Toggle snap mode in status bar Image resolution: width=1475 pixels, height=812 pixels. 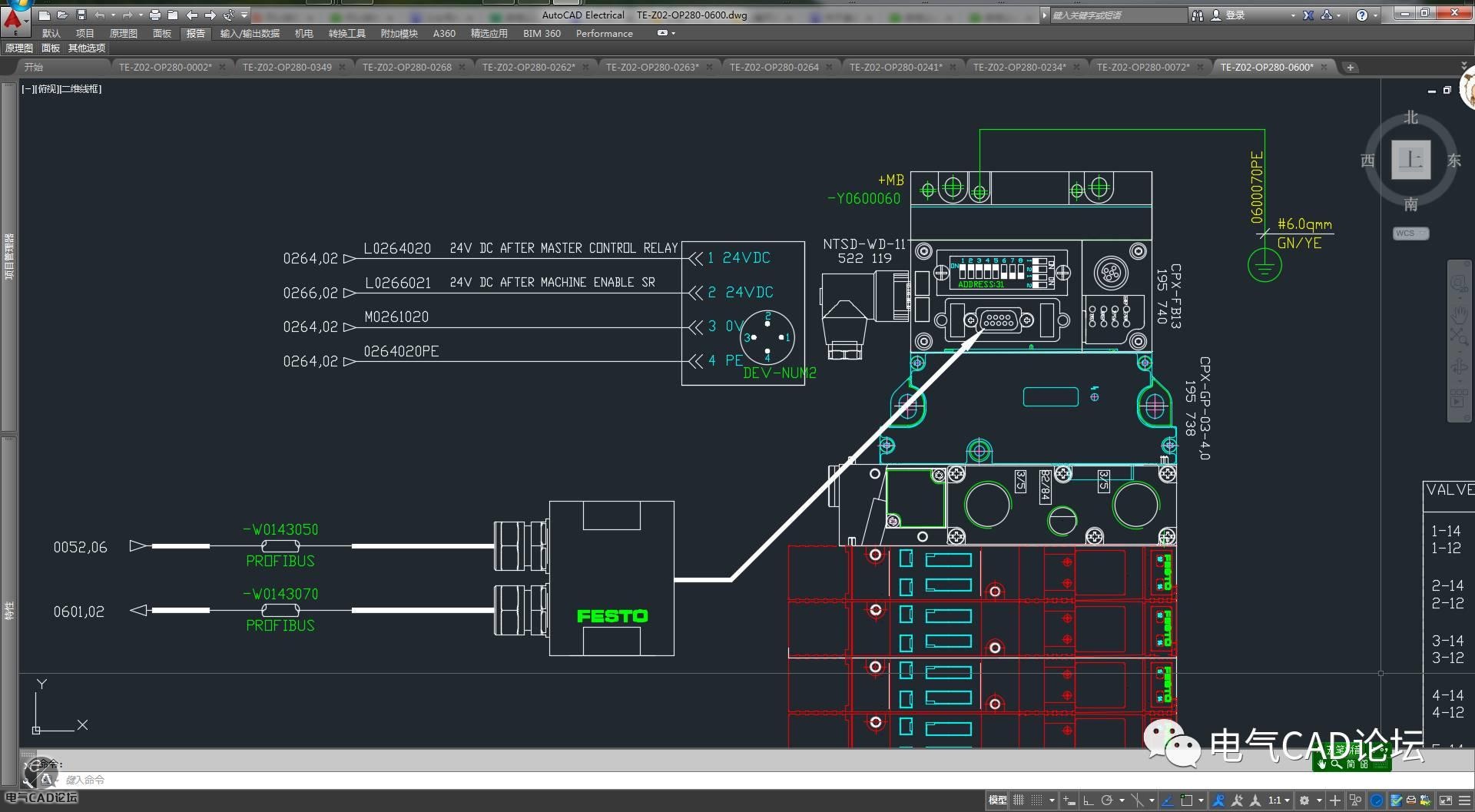1036,800
